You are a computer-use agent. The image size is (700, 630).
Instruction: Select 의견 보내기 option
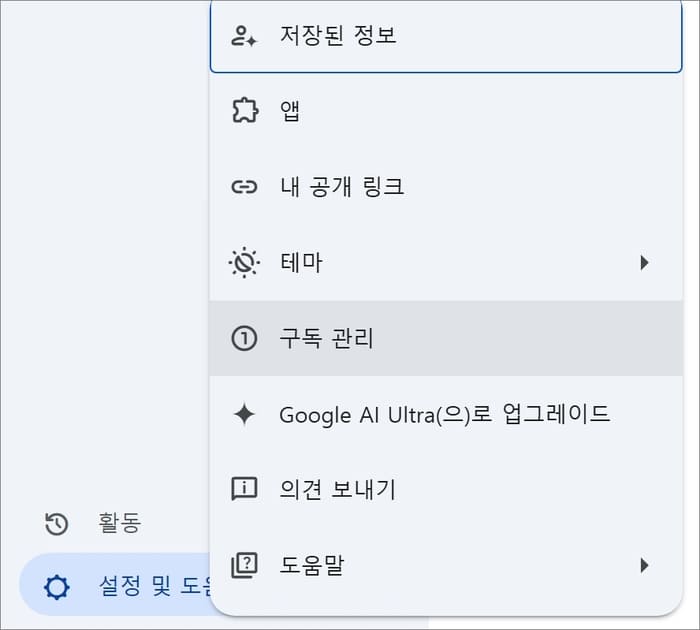click(446, 489)
